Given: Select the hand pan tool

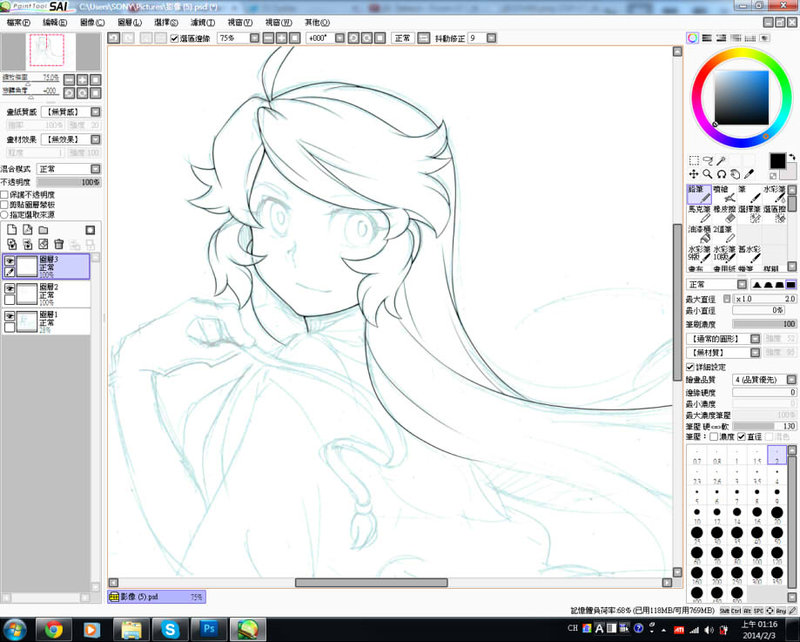Looking at the screenshot, I should point(735,174).
